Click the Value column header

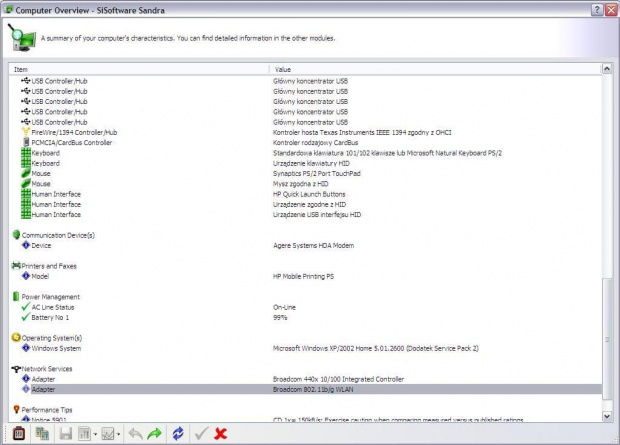point(435,69)
